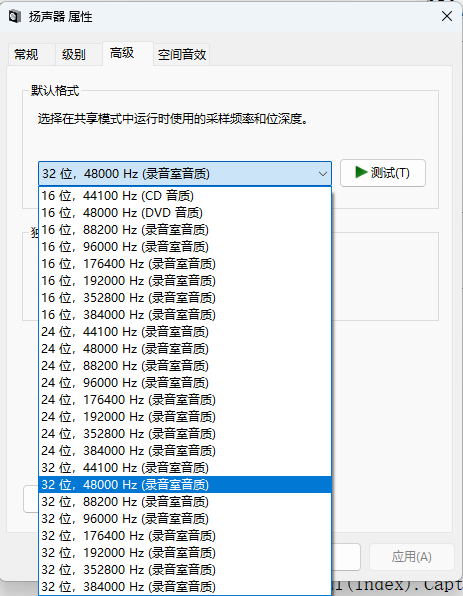Click the speaker icon in title bar
This screenshot has height=596, width=463.
pyautogui.click(x=14, y=16)
